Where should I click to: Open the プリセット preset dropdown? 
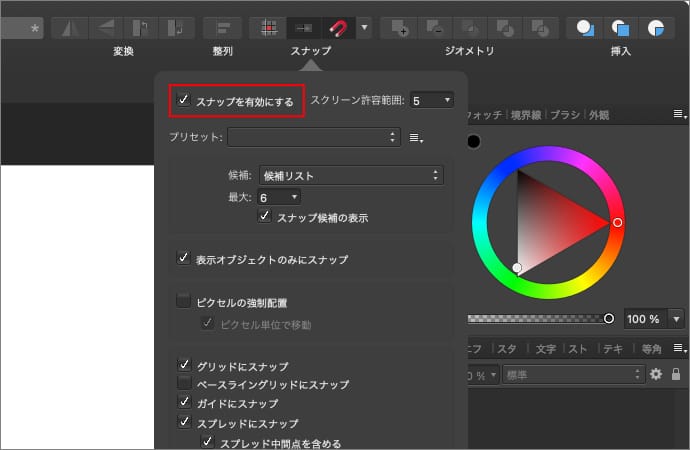[314, 137]
